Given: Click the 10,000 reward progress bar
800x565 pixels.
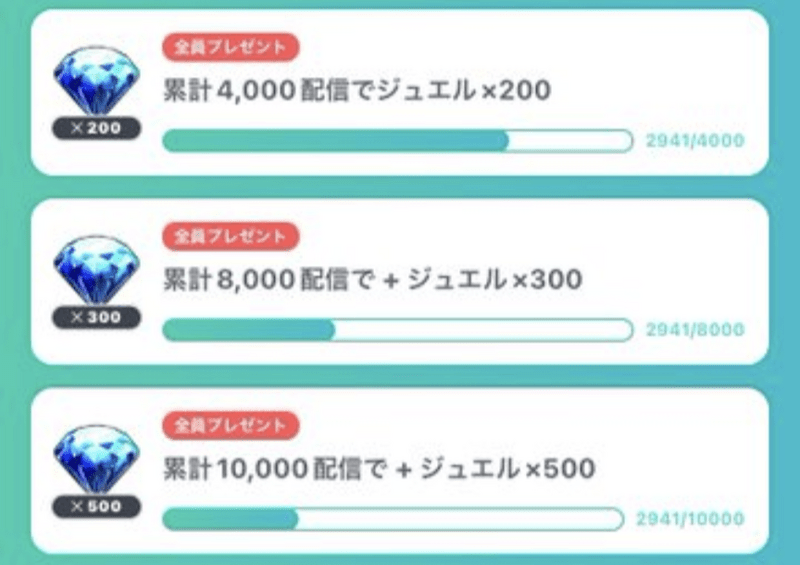Looking at the screenshot, I should coord(393,519).
